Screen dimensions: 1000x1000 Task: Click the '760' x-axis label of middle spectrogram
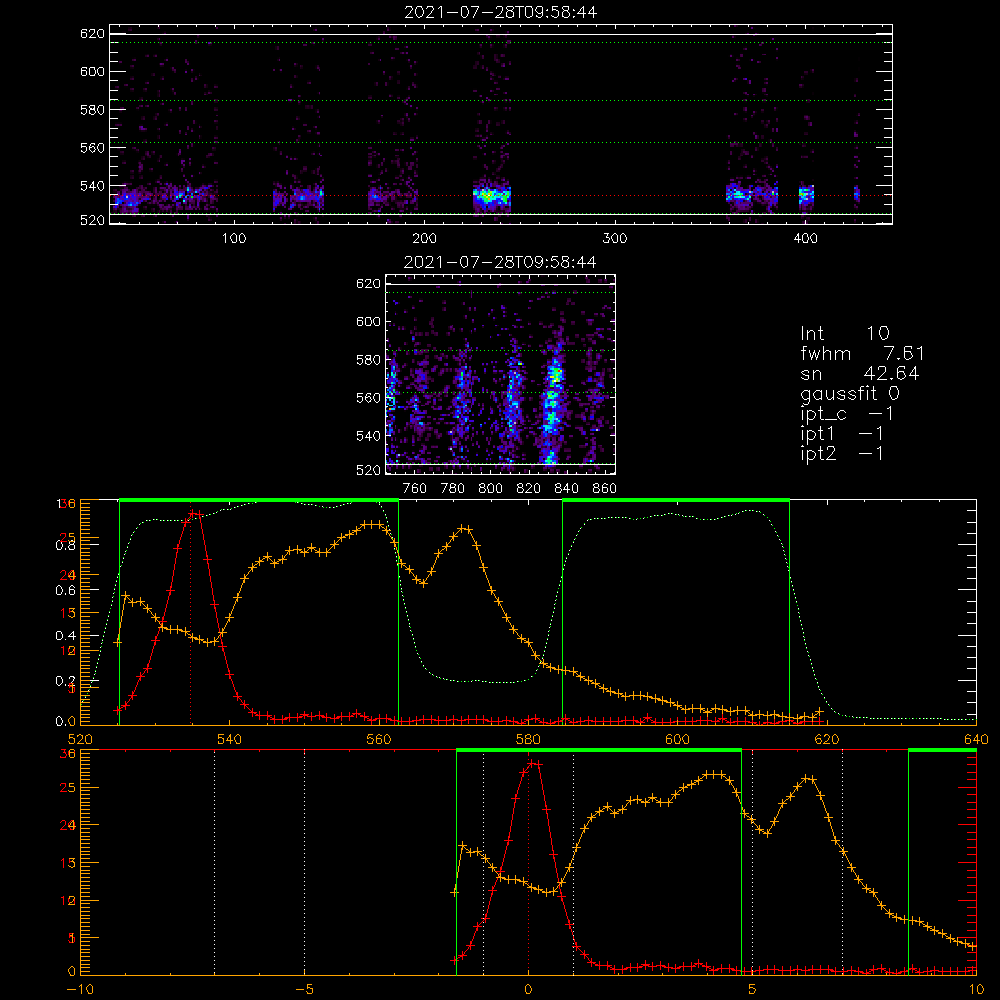coord(415,489)
